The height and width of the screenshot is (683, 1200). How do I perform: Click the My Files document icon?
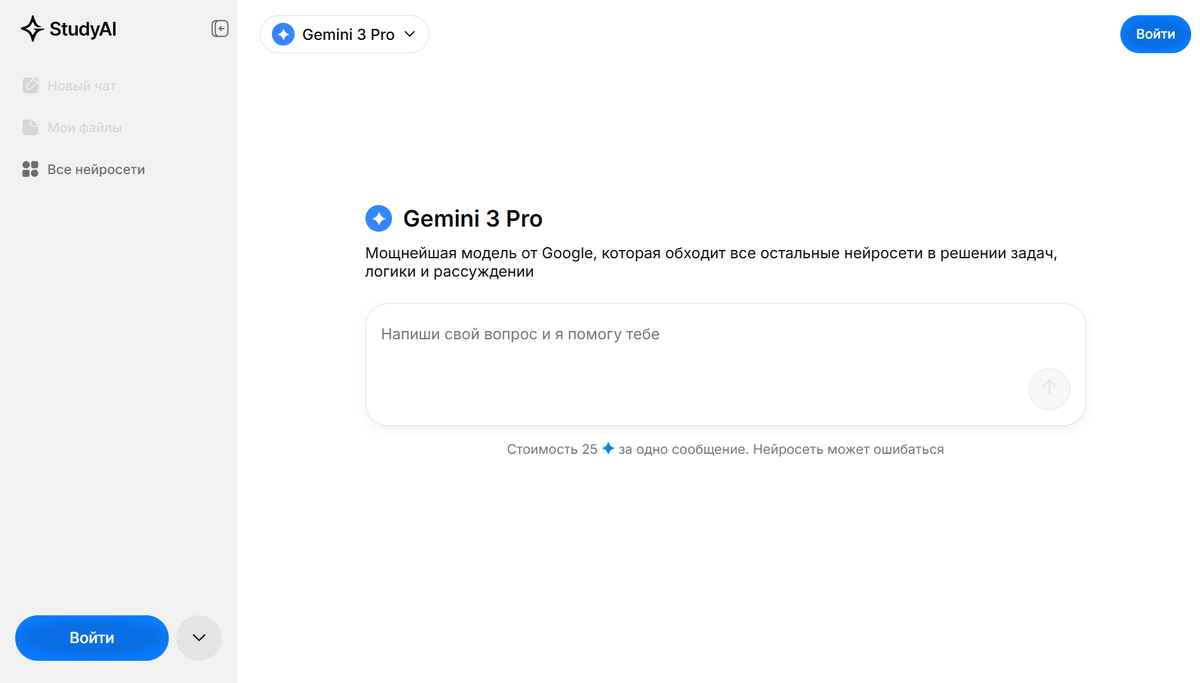30,128
